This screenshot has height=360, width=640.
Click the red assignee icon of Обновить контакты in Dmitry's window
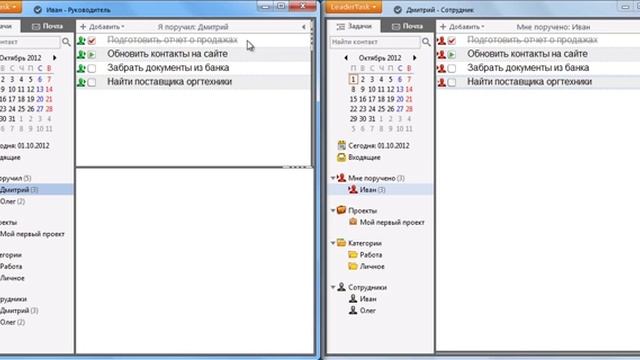click(x=441, y=54)
